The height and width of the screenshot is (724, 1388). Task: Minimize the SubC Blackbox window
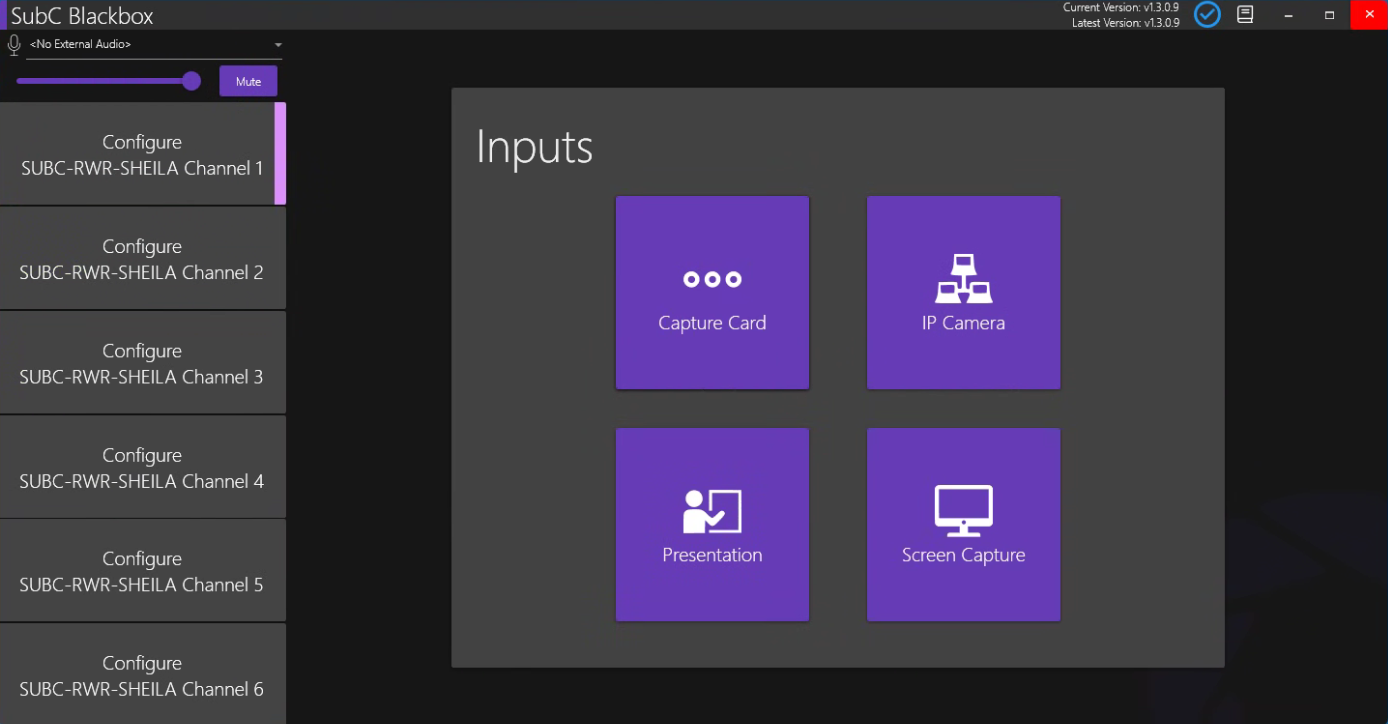click(1289, 15)
